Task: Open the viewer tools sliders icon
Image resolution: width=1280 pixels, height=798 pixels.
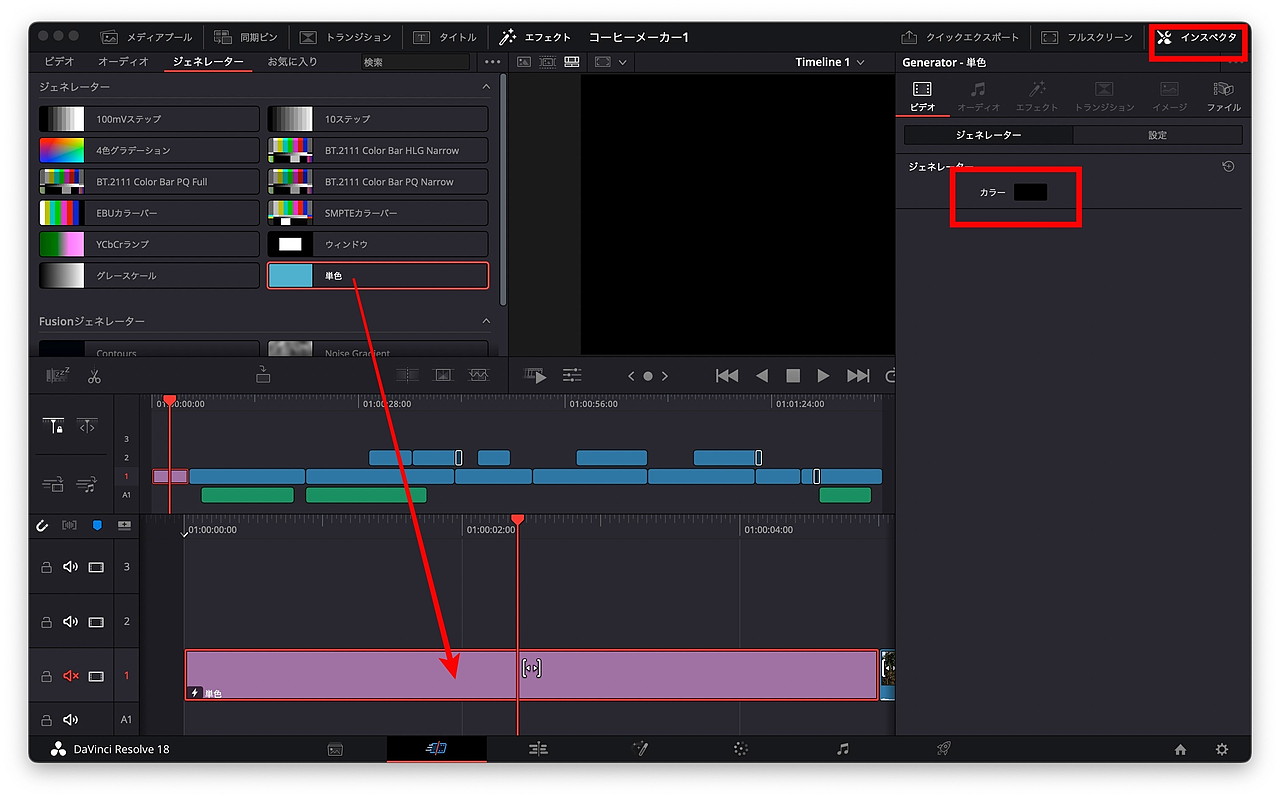Action: (572, 376)
